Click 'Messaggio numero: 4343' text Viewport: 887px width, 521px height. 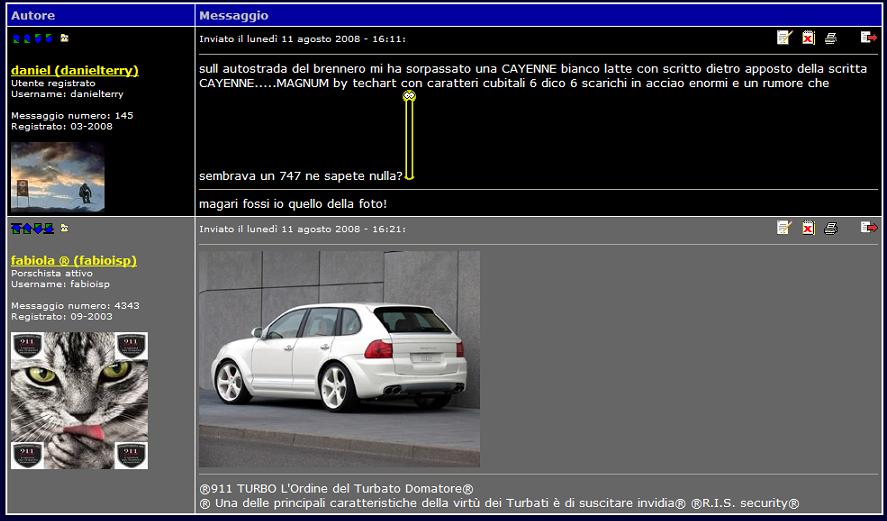click(75, 305)
